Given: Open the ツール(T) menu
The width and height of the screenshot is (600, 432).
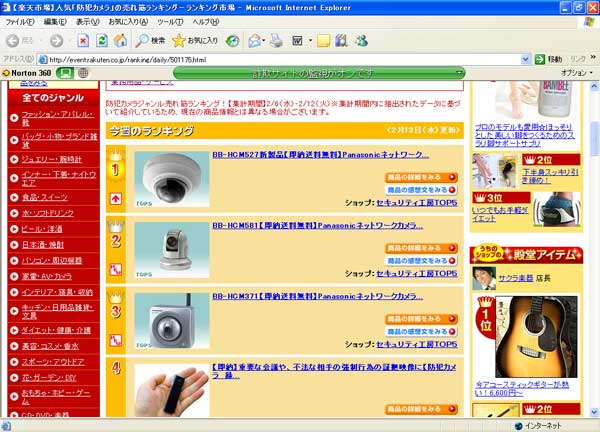Looking at the screenshot, I should pyautogui.click(x=170, y=22).
